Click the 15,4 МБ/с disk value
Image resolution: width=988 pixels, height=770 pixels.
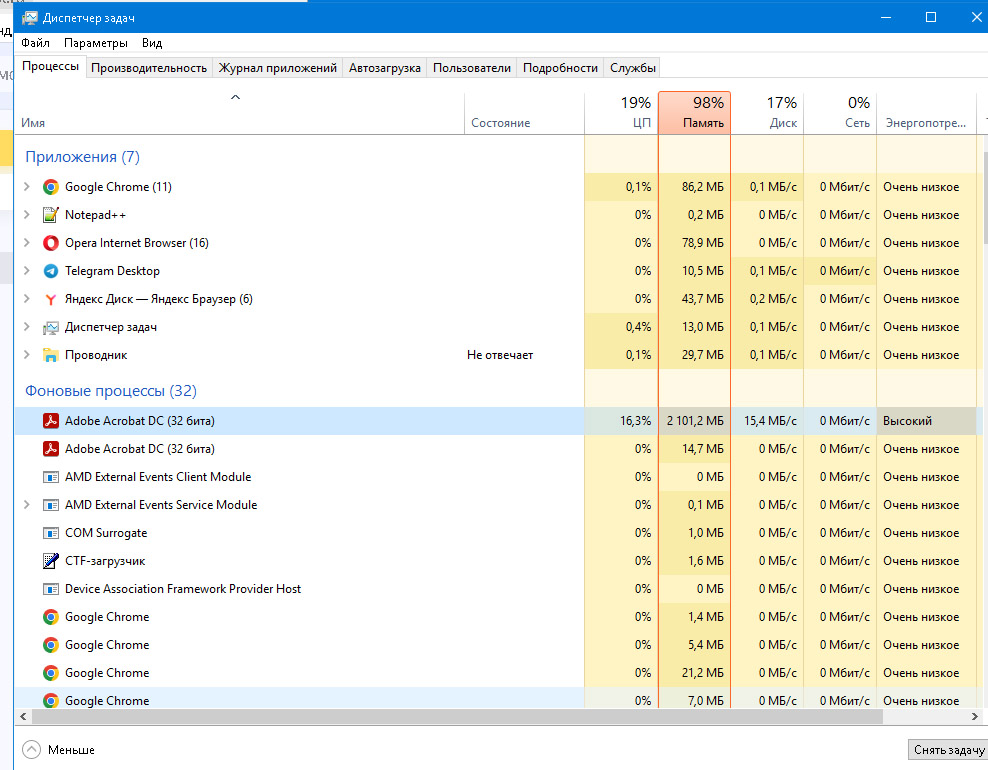pyautogui.click(x=770, y=421)
